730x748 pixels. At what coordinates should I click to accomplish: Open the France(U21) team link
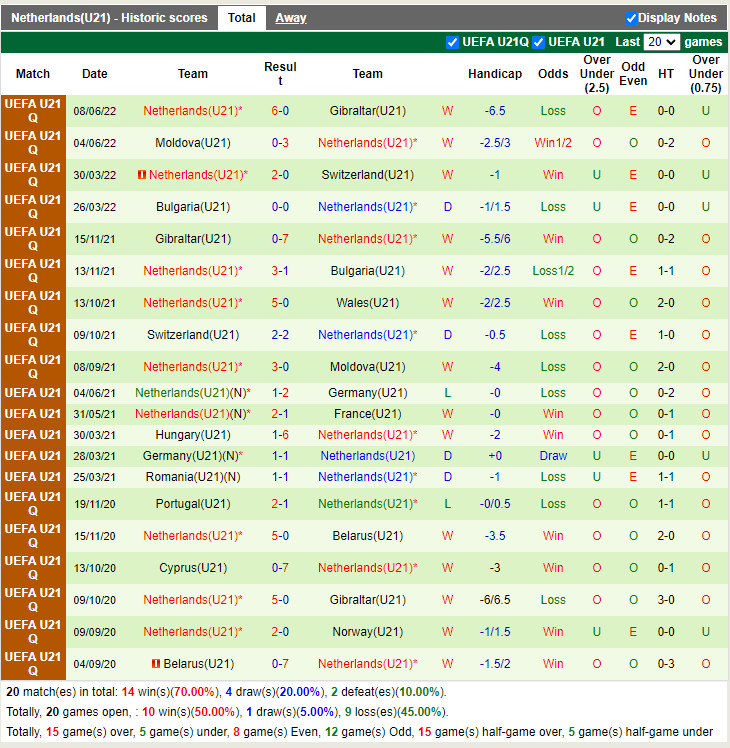click(x=367, y=414)
